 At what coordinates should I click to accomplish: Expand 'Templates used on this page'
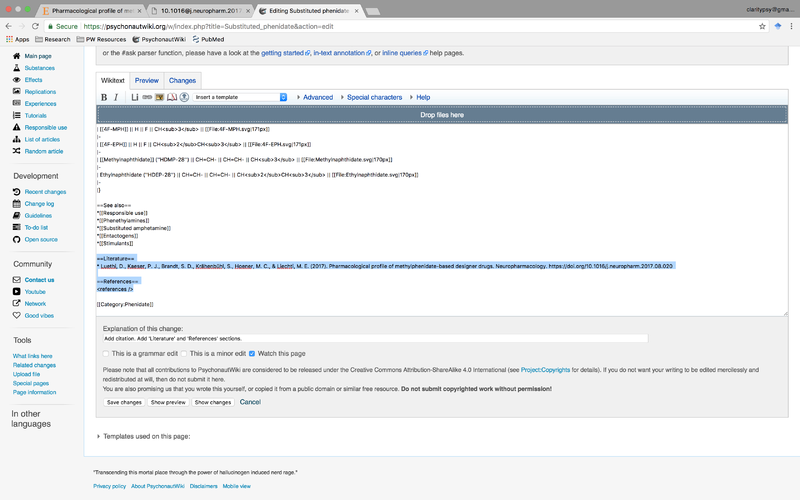coord(144,436)
